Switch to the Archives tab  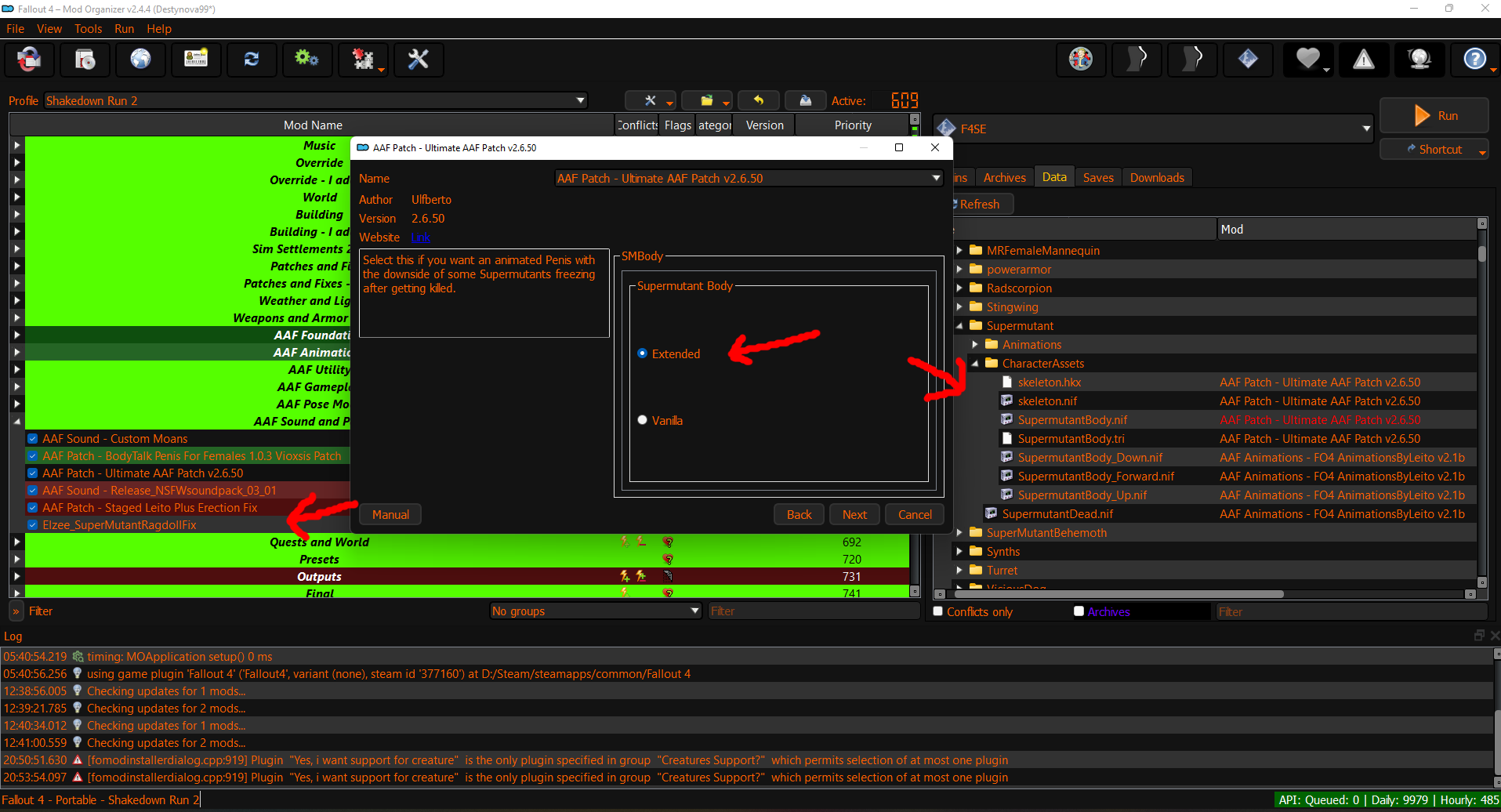[1004, 177]
